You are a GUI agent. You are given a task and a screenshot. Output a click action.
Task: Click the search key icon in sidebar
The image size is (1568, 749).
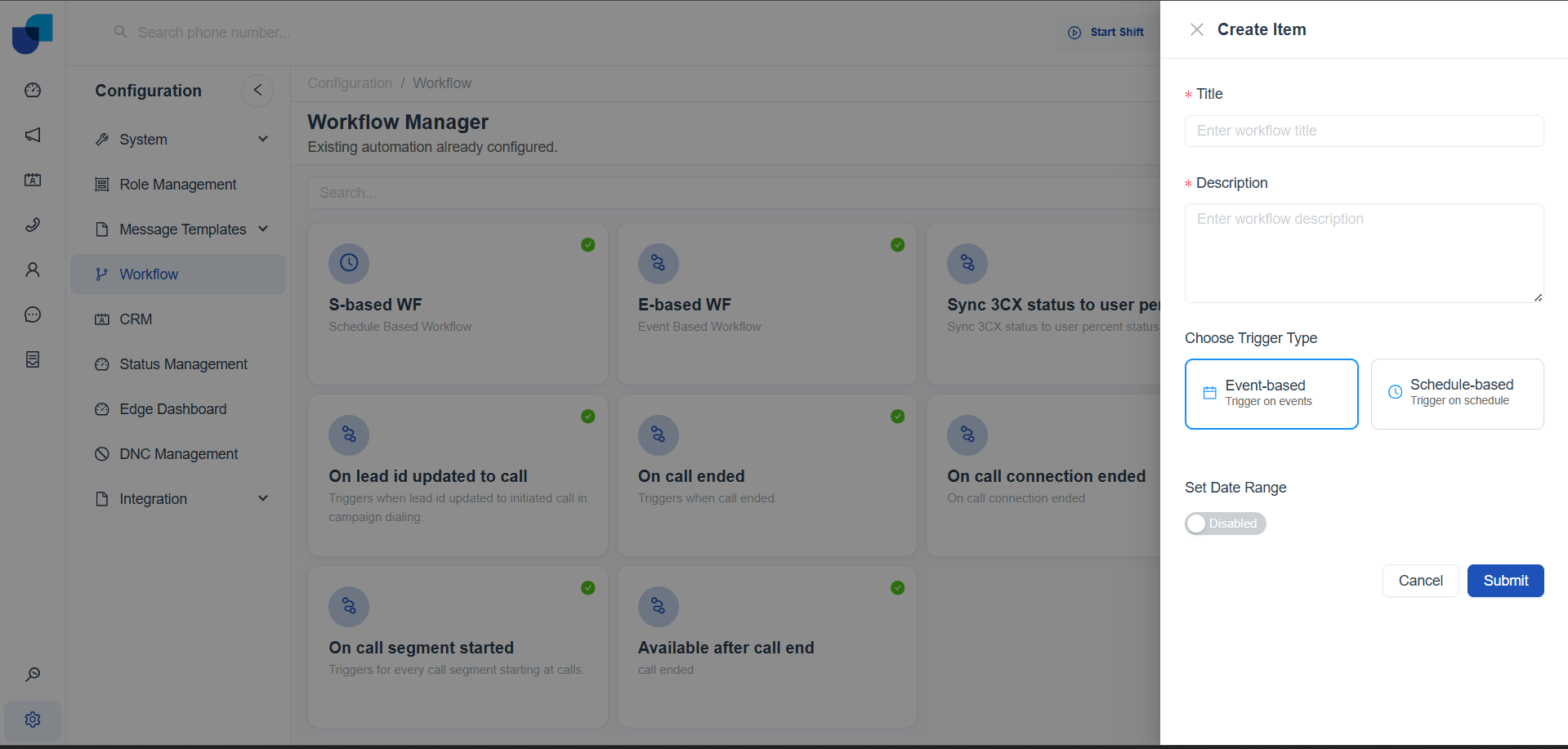click(x=33, y=675)
